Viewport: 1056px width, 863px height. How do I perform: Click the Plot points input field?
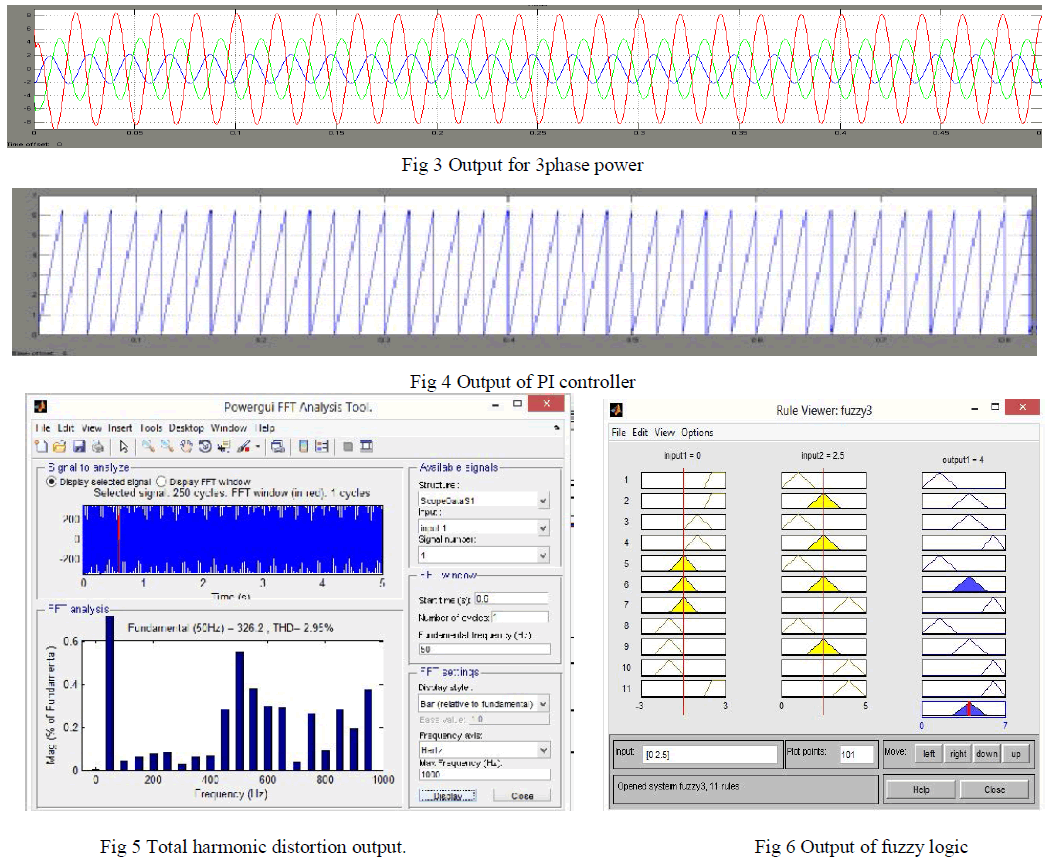coord(856,755)
